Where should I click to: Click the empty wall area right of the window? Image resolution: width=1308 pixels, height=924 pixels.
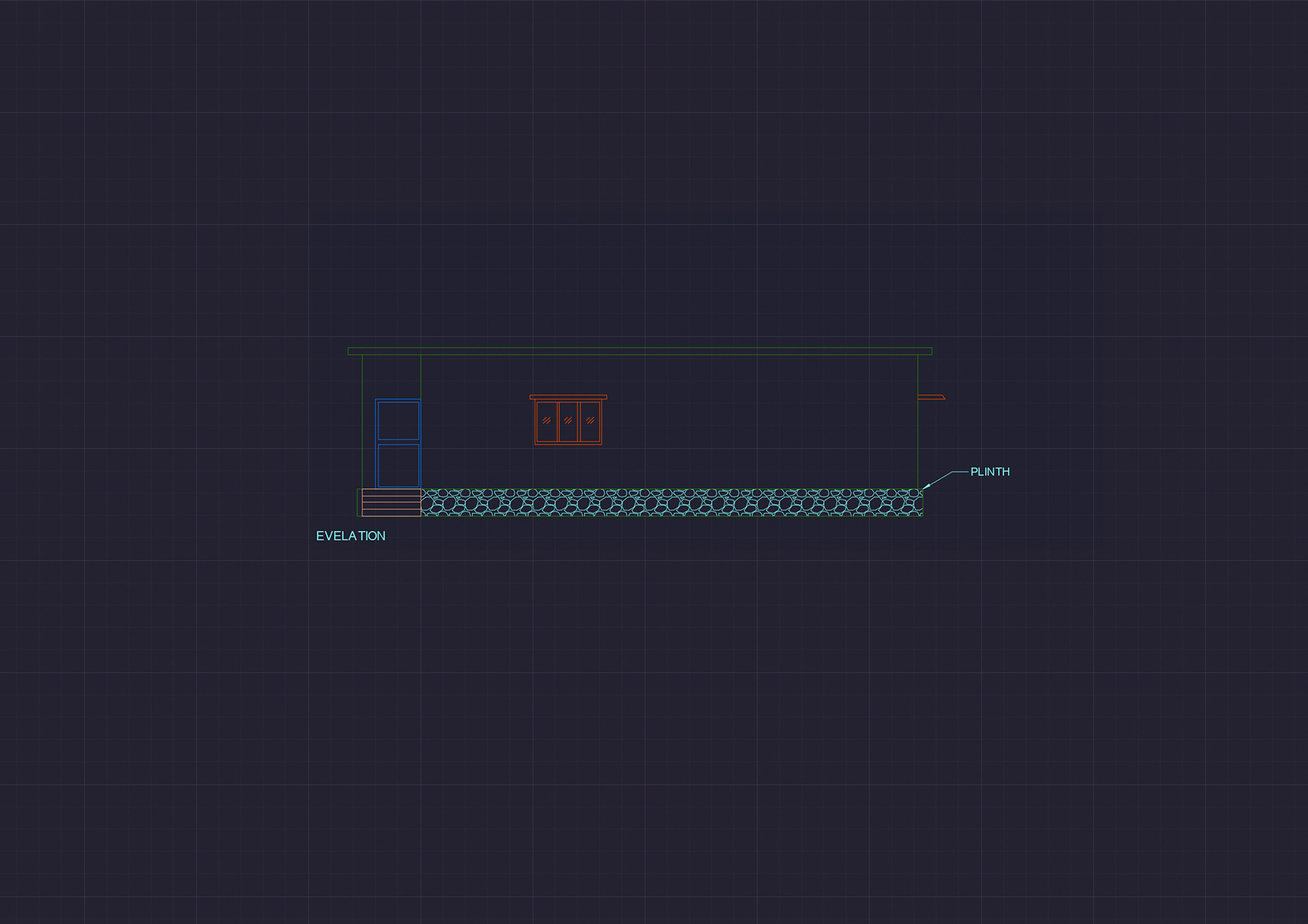tap(756, 422)
